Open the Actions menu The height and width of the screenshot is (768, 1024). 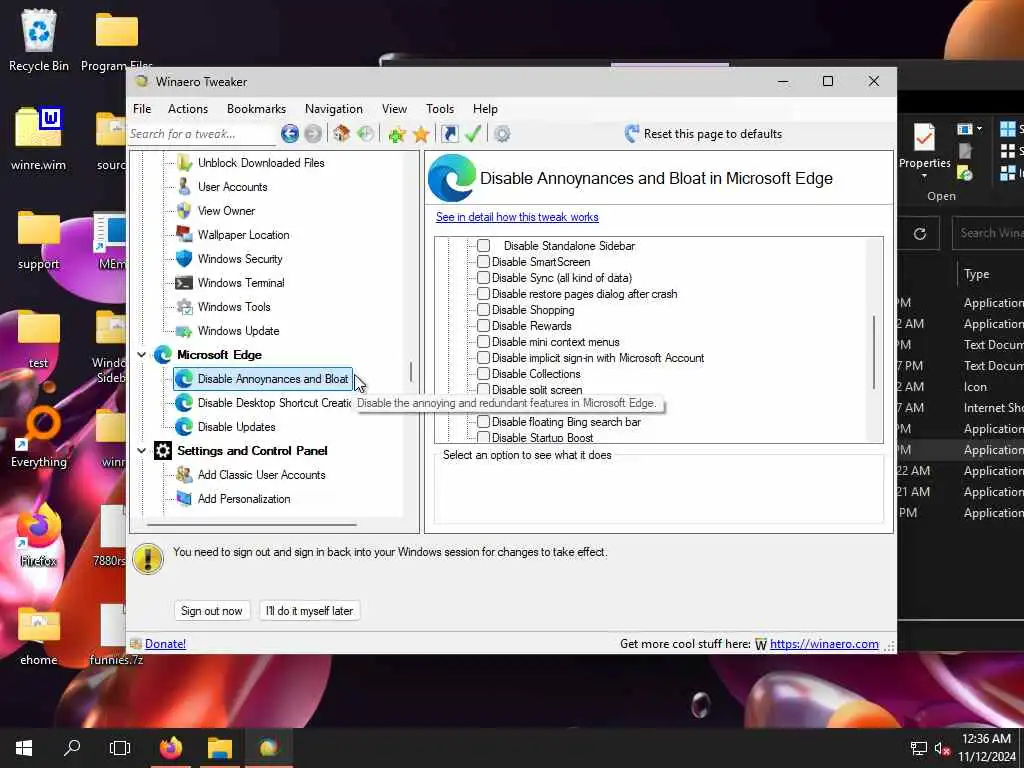tap(188, 109)
